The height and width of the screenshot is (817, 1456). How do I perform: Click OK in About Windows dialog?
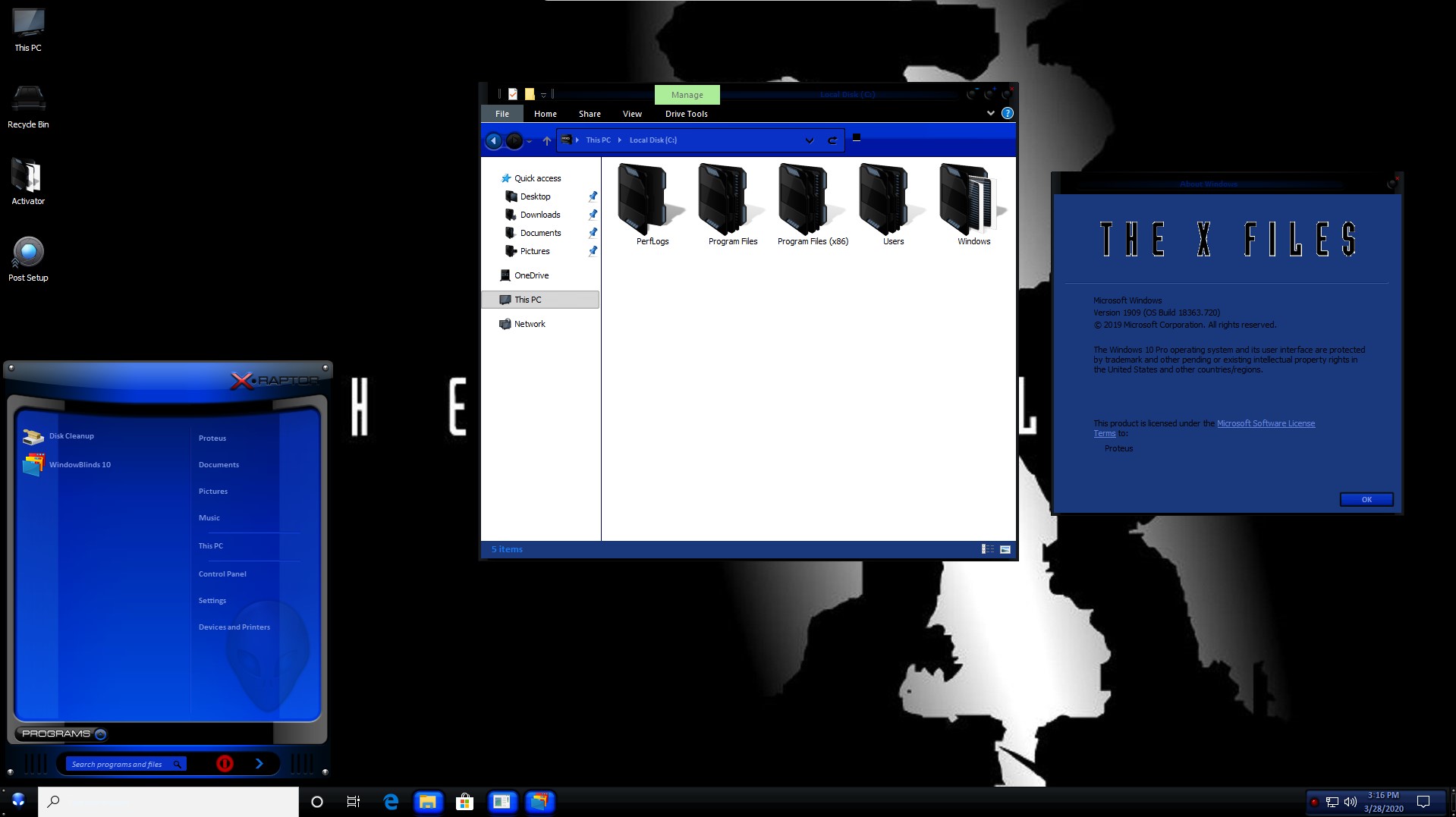(x=1366, y=499)
